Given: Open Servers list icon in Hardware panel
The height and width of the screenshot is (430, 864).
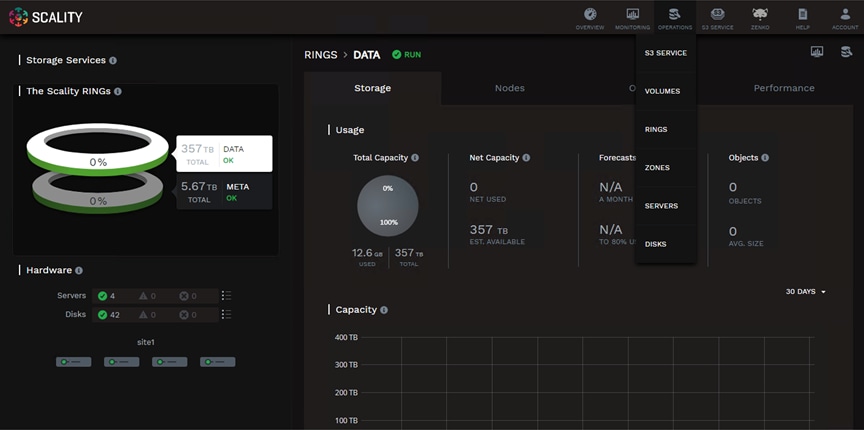Looking at the screenshot, I should click(x=226, y=296).
